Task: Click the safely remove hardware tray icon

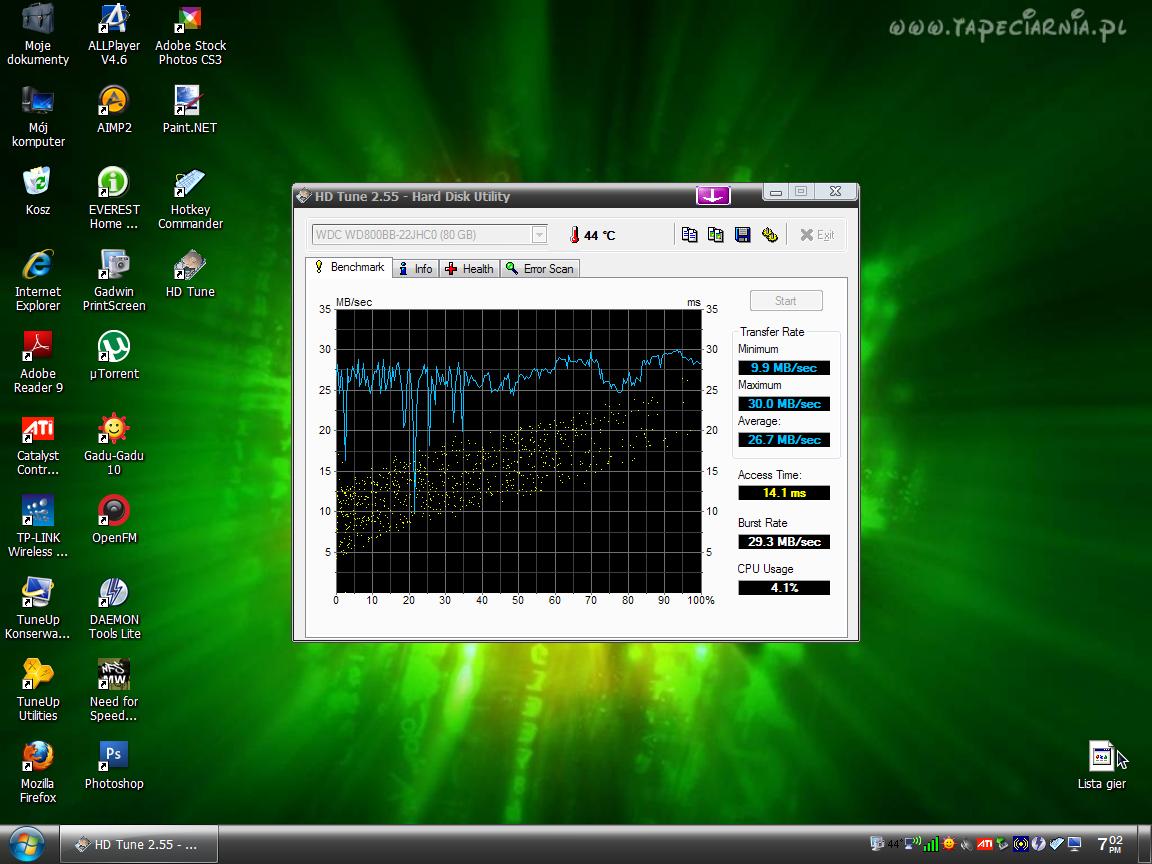Action: point(1002,844)
